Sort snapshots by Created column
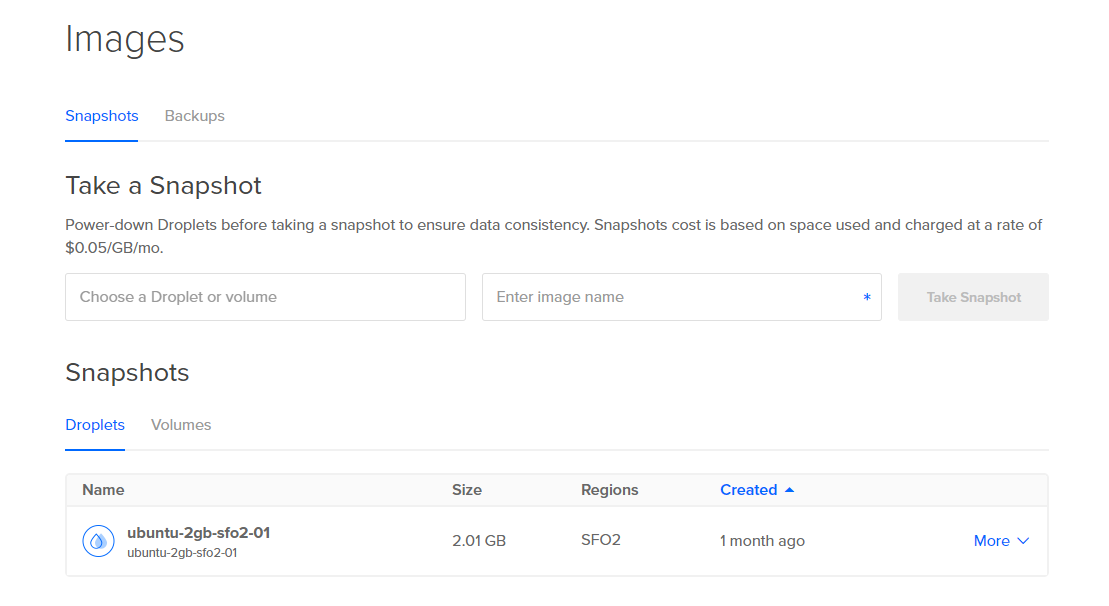The image size is (1109, 606). [x=748, y=490]
